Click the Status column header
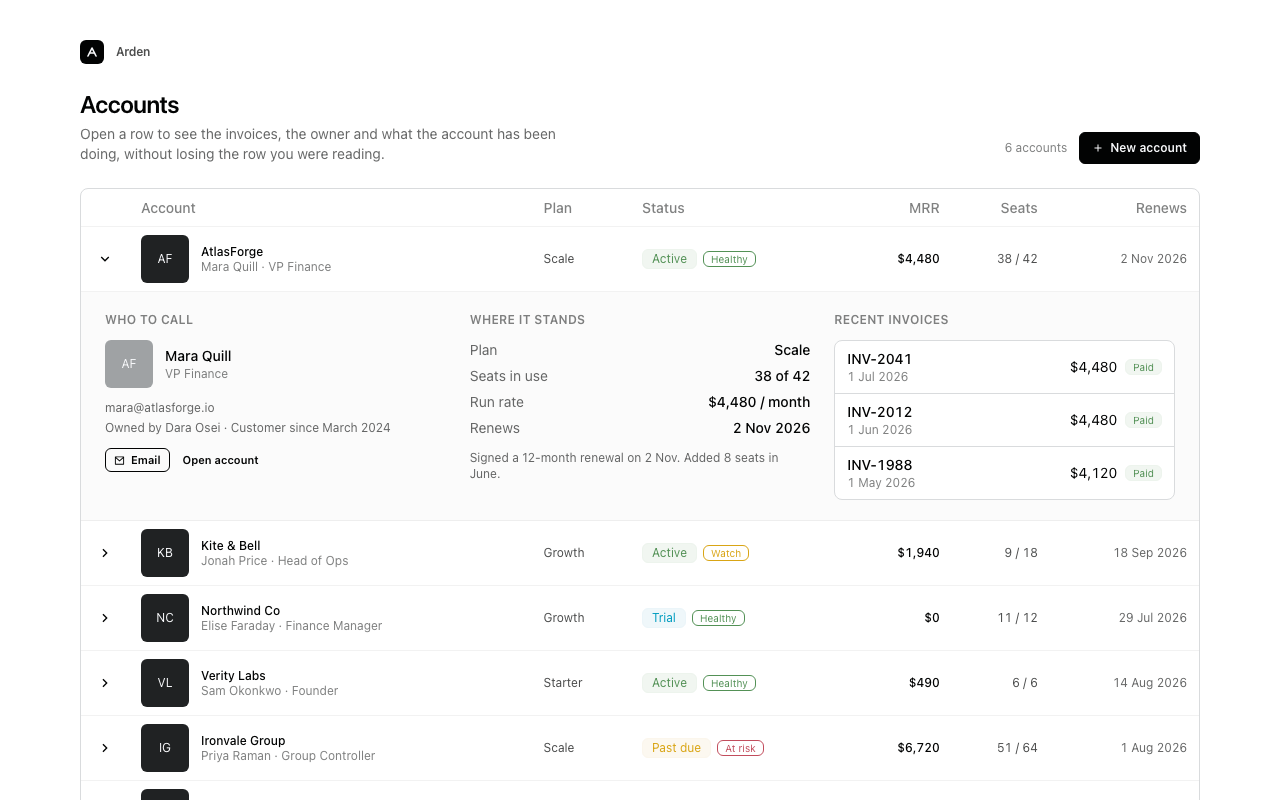 [663, 208]
